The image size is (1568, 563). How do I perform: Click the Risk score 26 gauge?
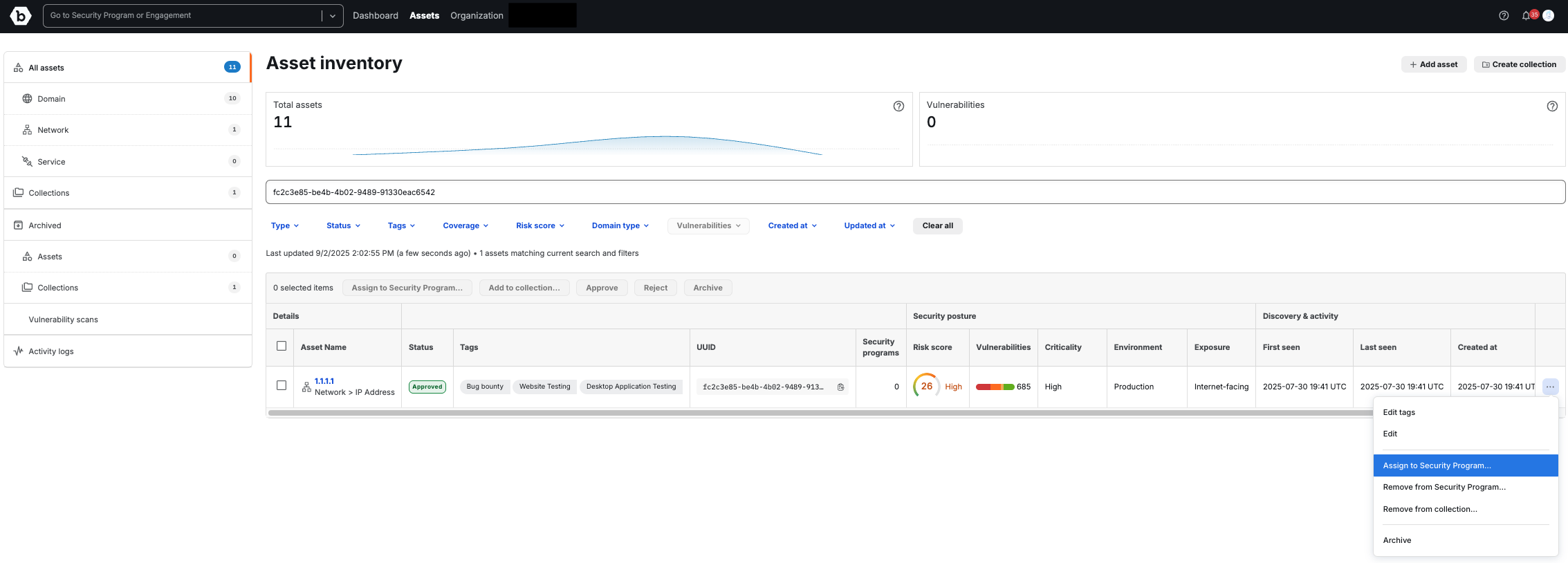pos(926,386)
